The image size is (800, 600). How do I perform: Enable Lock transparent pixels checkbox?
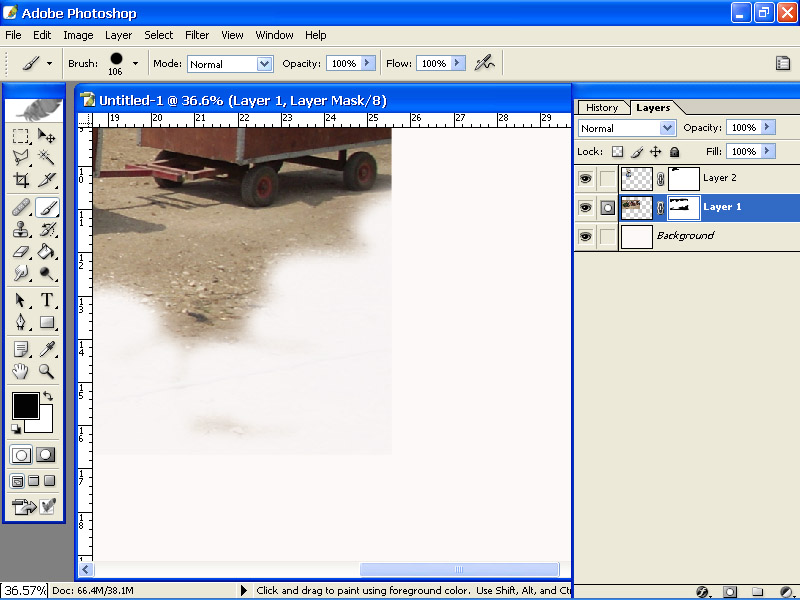(x=617, y=152)
